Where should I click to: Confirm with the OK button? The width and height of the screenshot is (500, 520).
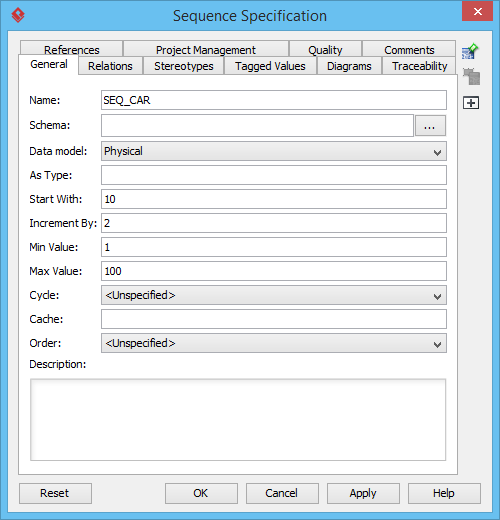(x=201, y=493)
